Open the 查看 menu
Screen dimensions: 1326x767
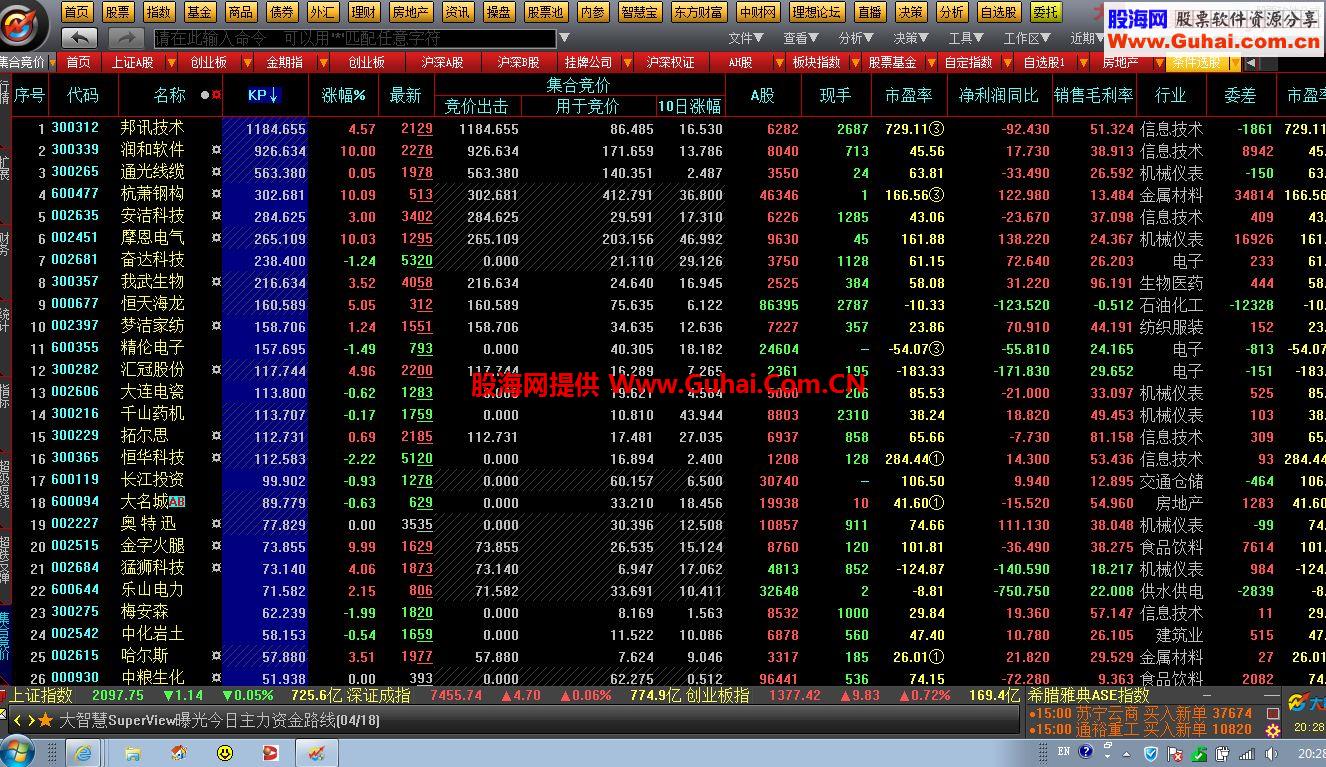[800, 38]
